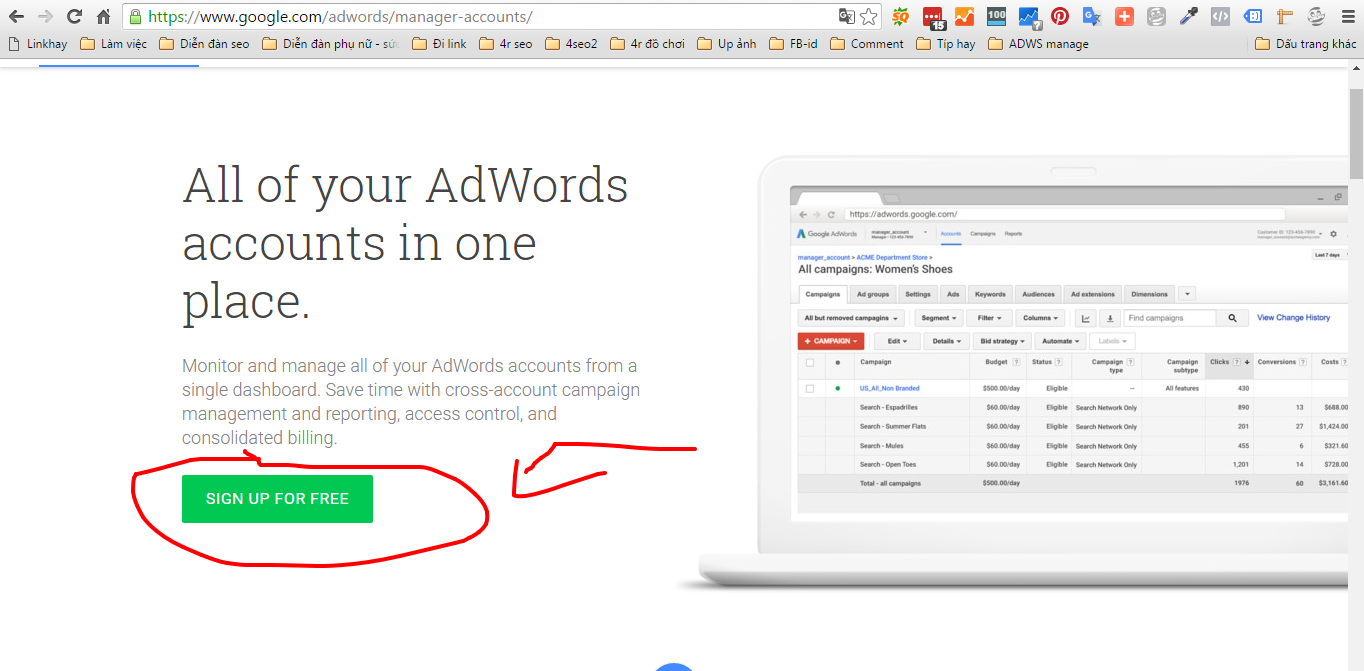Click the red plus extension icon
The height and width of the screenshot is (671, 1364).
[x=1124, y=16]
